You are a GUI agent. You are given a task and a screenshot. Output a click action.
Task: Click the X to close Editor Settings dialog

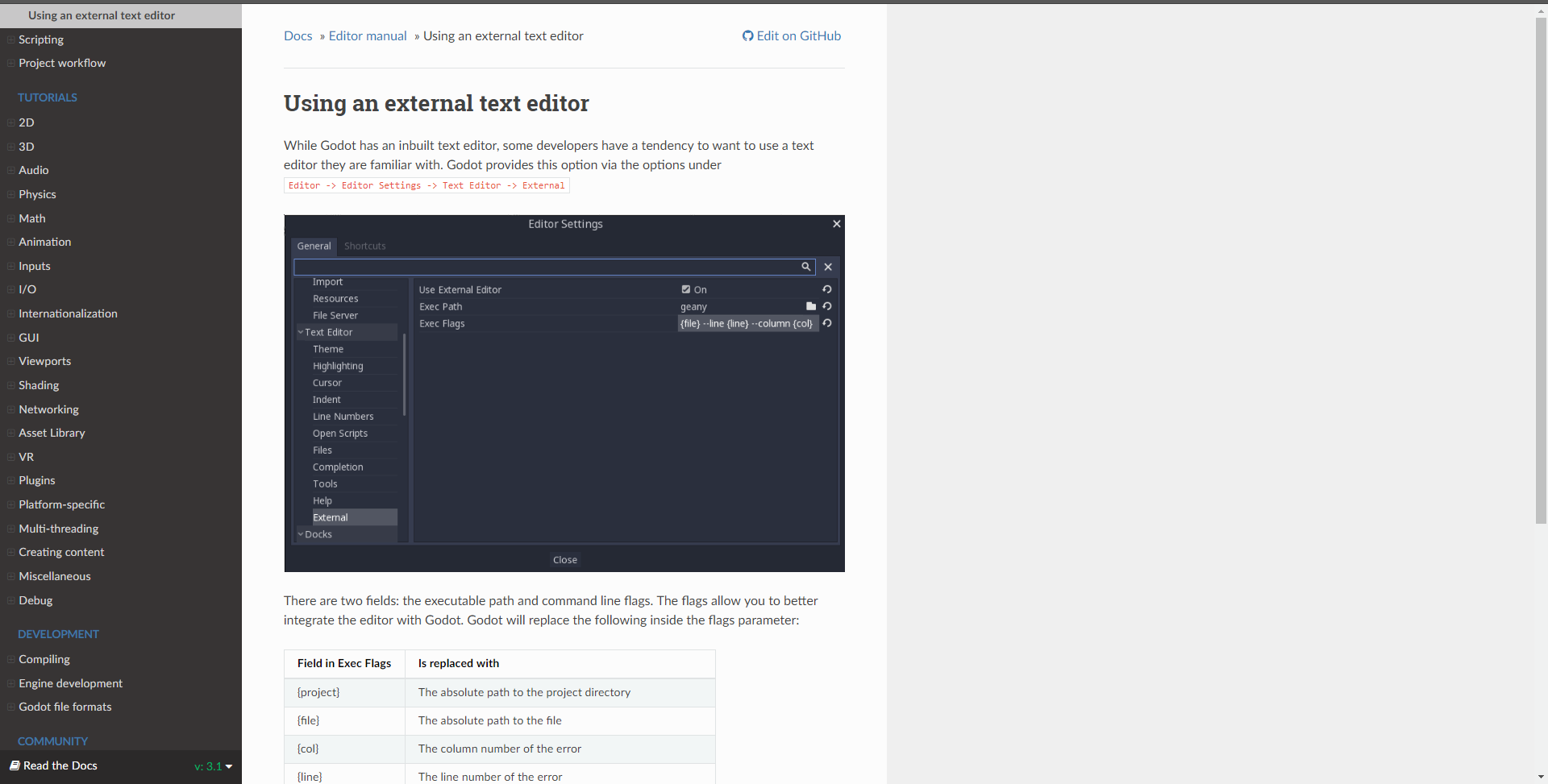[x=836, y=224]
